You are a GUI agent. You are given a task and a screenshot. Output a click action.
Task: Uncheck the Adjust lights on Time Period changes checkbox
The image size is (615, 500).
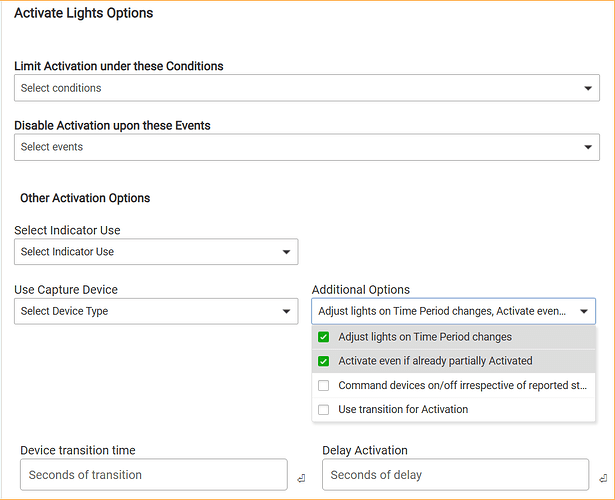click(323, 337)
